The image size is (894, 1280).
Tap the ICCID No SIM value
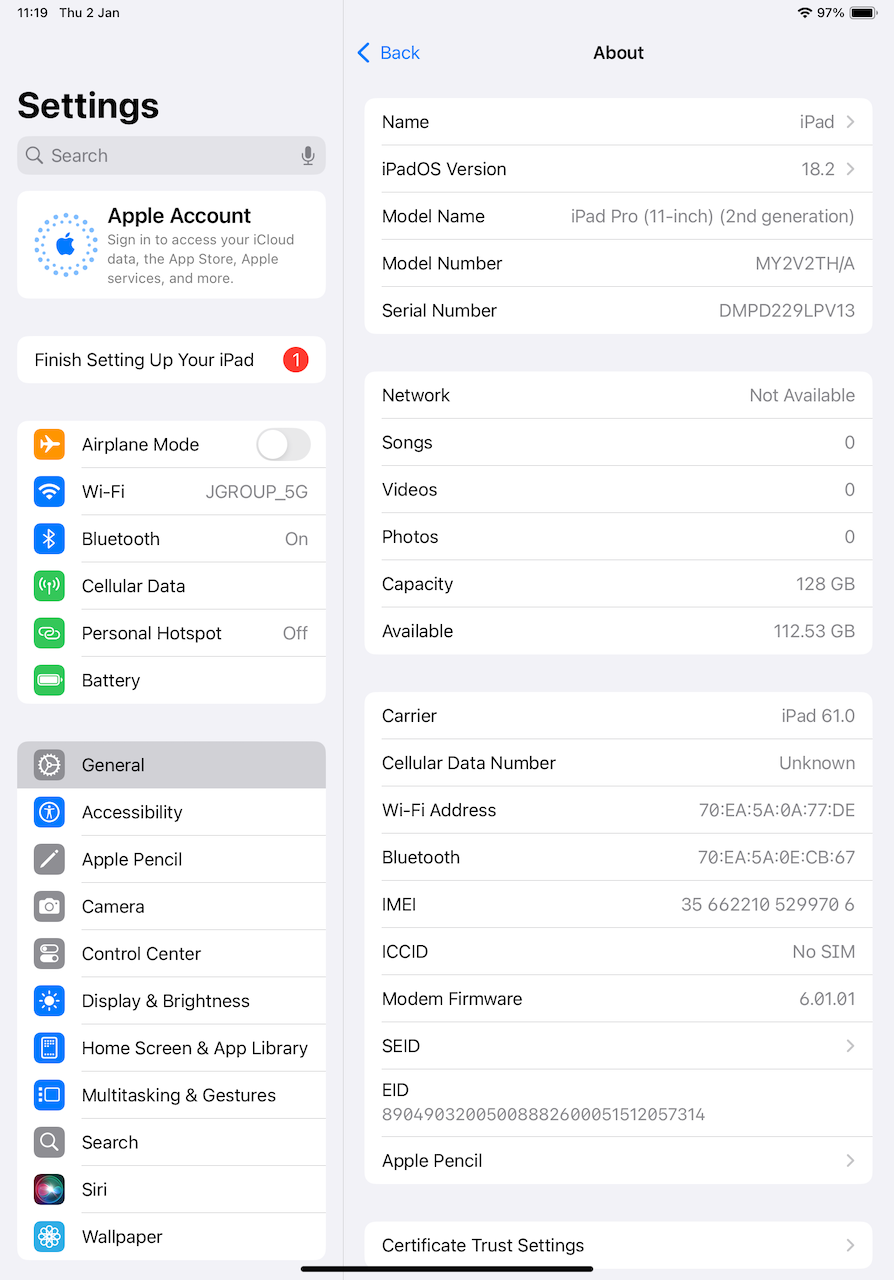pyautogui.click(x=824, y=951)
